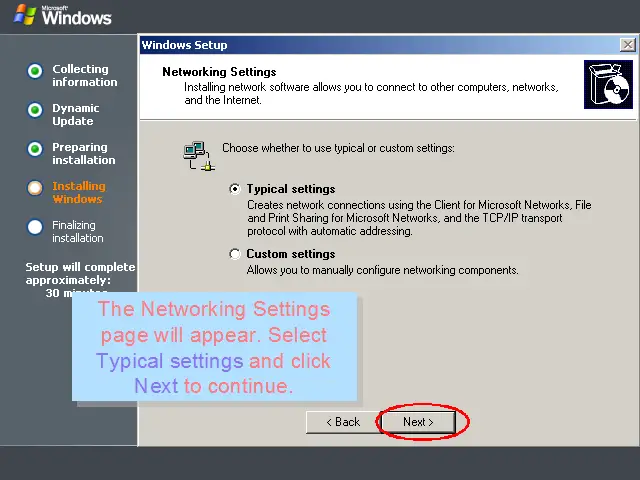
Task: Click the 'Finalizing installation' label
Action: coord(78,231)
